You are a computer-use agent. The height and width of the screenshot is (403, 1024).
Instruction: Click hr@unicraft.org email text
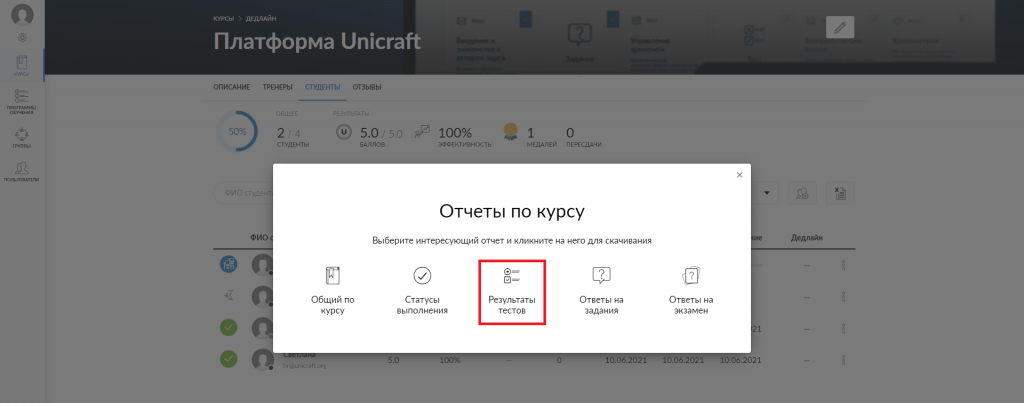coord(304,366)
